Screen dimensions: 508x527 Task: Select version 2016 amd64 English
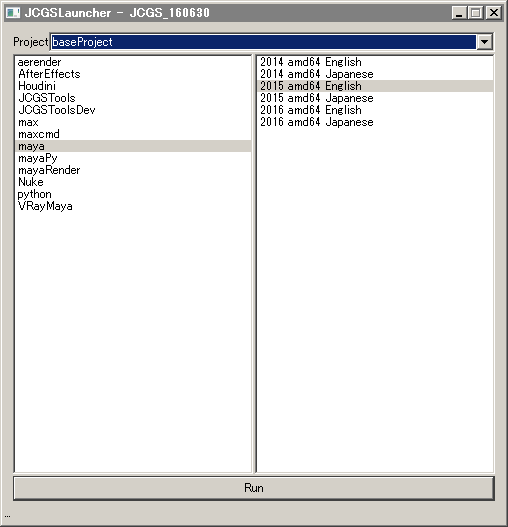[x=375, y=110]
